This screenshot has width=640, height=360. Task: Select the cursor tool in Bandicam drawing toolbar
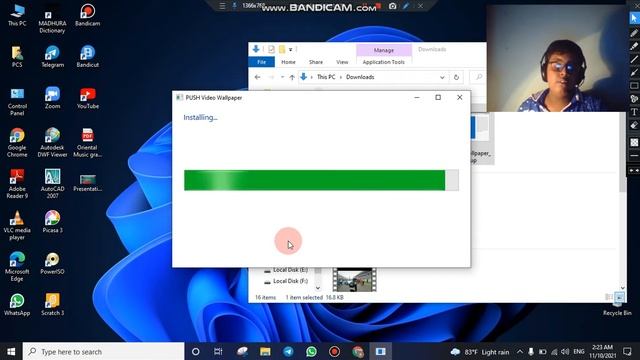634,18
